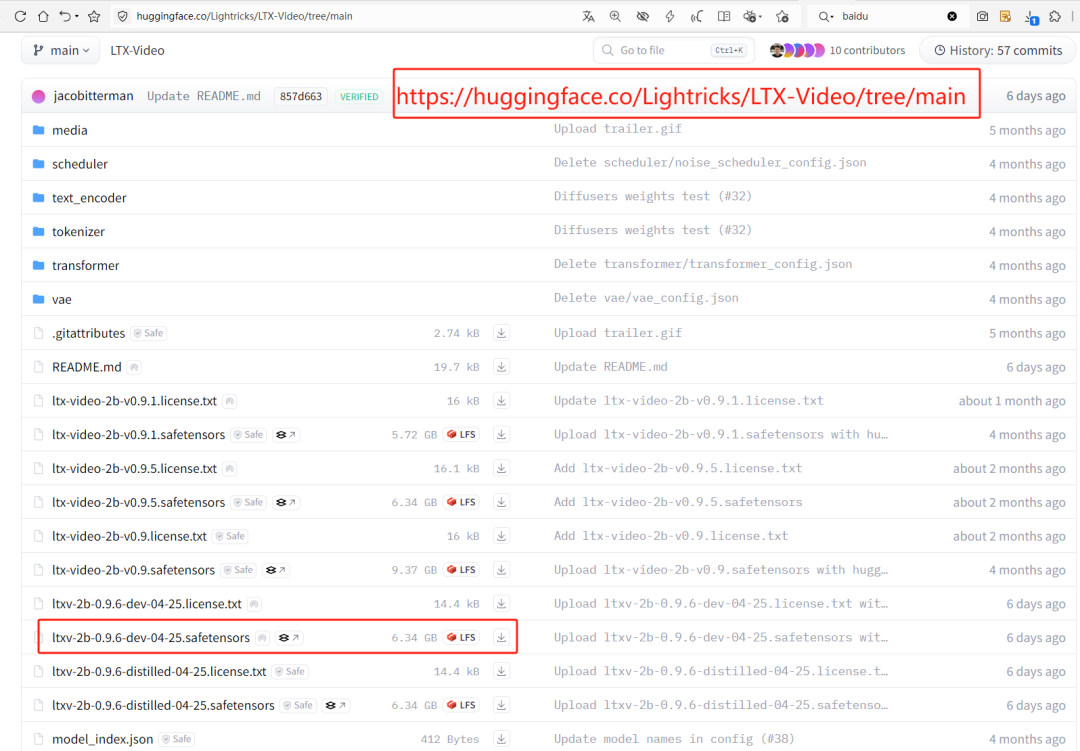
Task: Click the read-aloud sound icon
Action: (696, 16)
